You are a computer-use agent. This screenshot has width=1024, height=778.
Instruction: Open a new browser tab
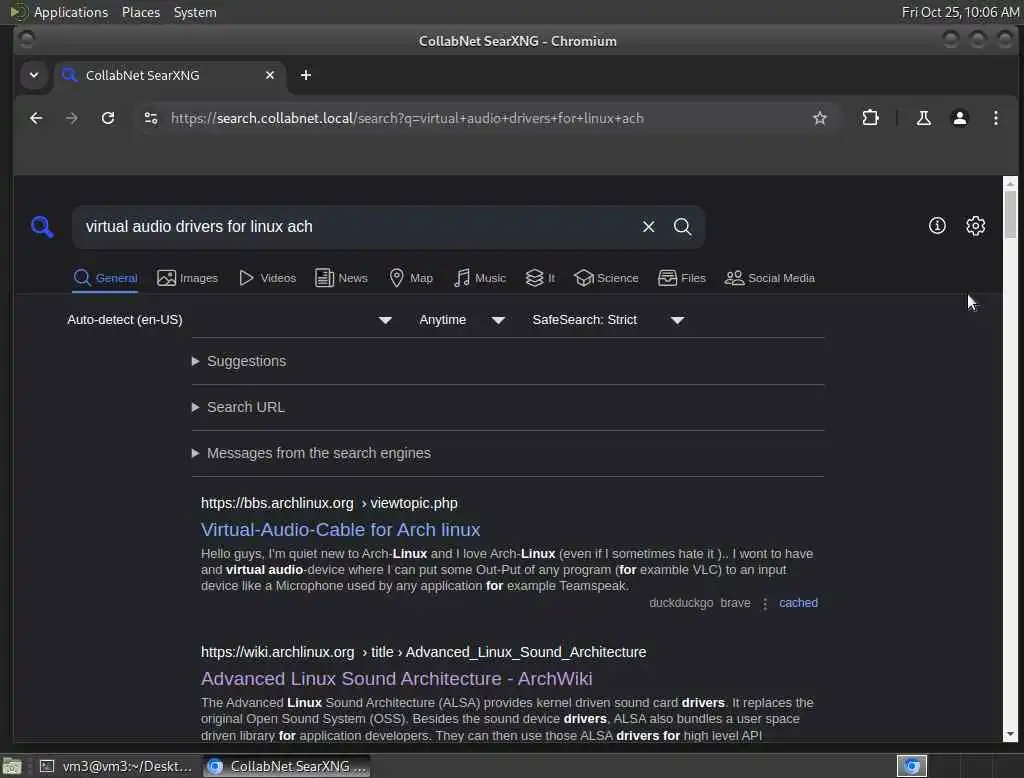[306, 75]
